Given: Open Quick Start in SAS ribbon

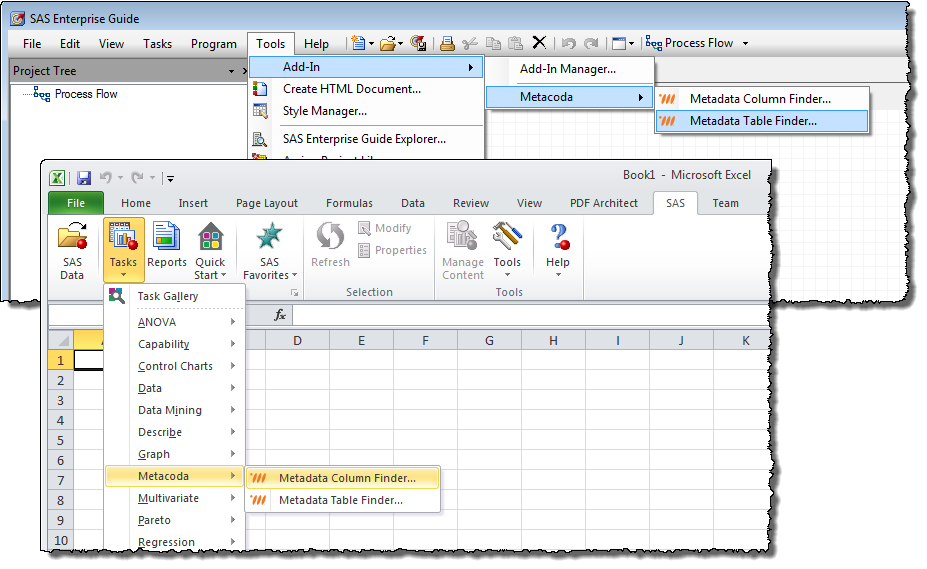Looking at the screenshot, I should 210,251.
